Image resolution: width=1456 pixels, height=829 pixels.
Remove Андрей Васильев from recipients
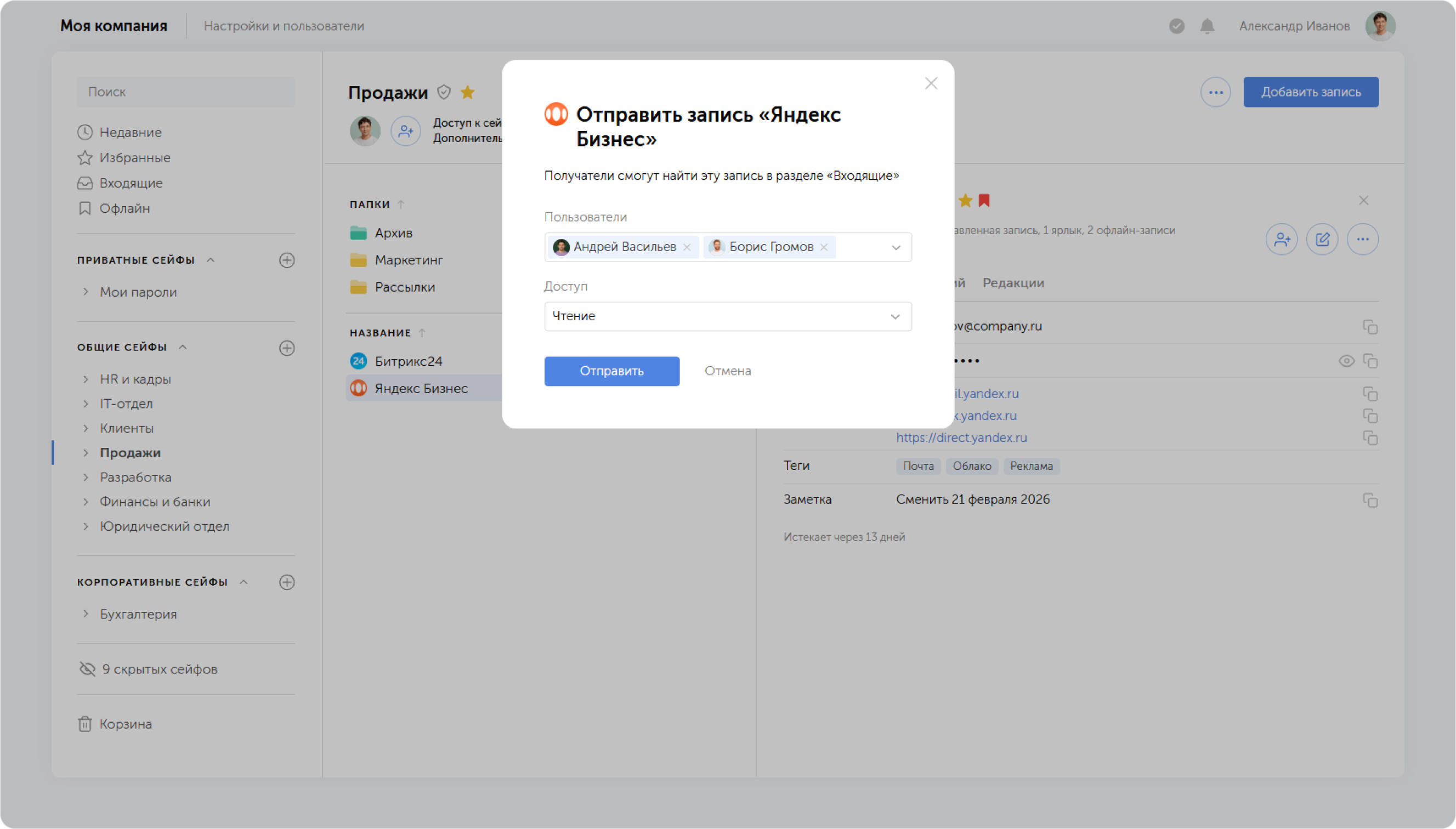pyautogui.click(x=687, y=247)
